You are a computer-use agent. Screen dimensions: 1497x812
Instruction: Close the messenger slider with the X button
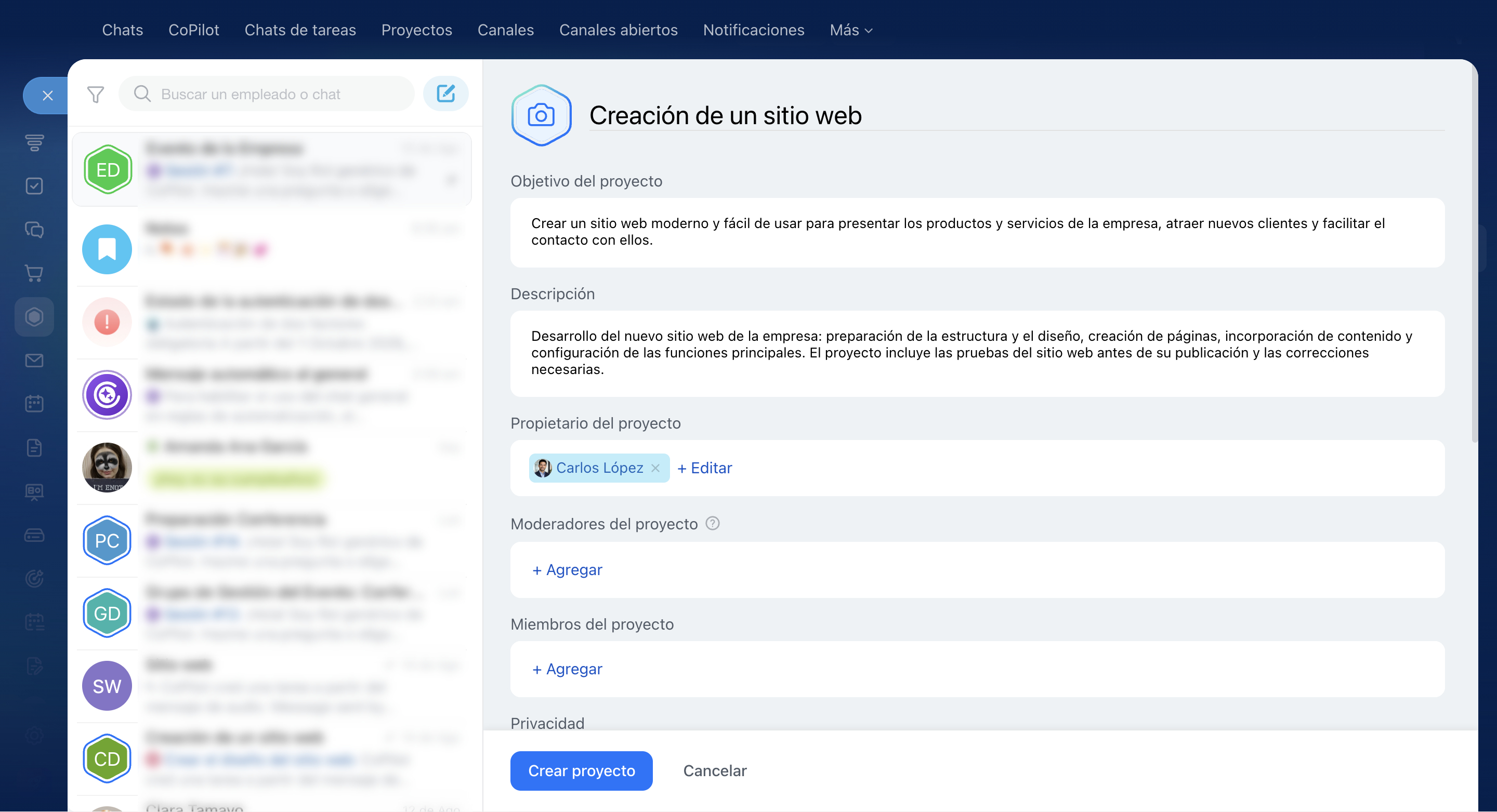47,95
